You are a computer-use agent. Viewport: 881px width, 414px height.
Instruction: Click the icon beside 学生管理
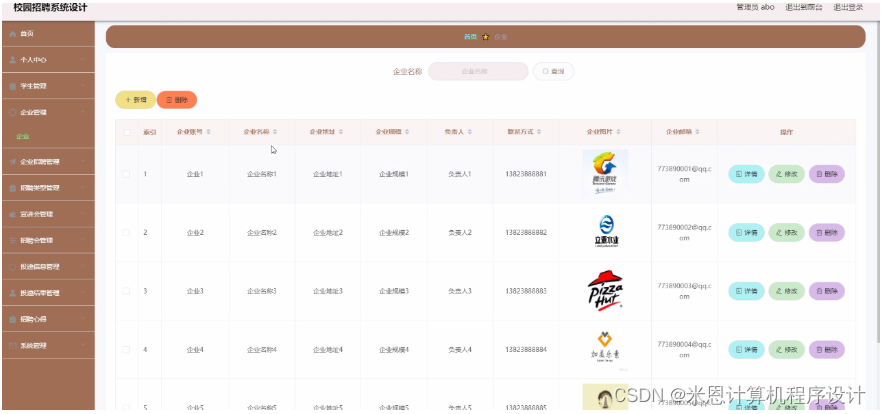(12, 86)
